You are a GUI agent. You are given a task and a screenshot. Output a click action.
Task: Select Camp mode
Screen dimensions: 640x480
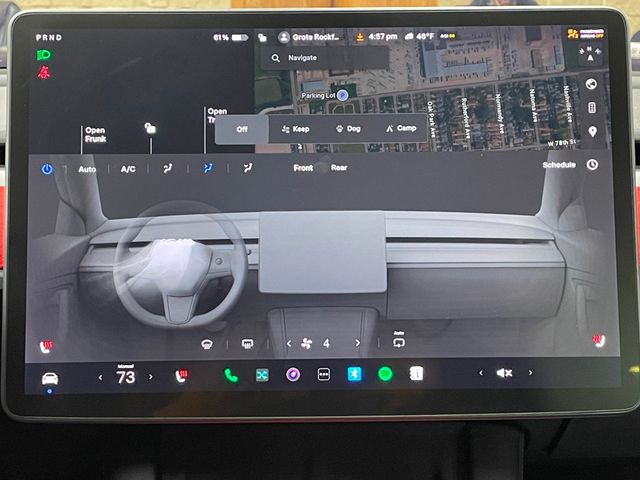tap(401, 129)
